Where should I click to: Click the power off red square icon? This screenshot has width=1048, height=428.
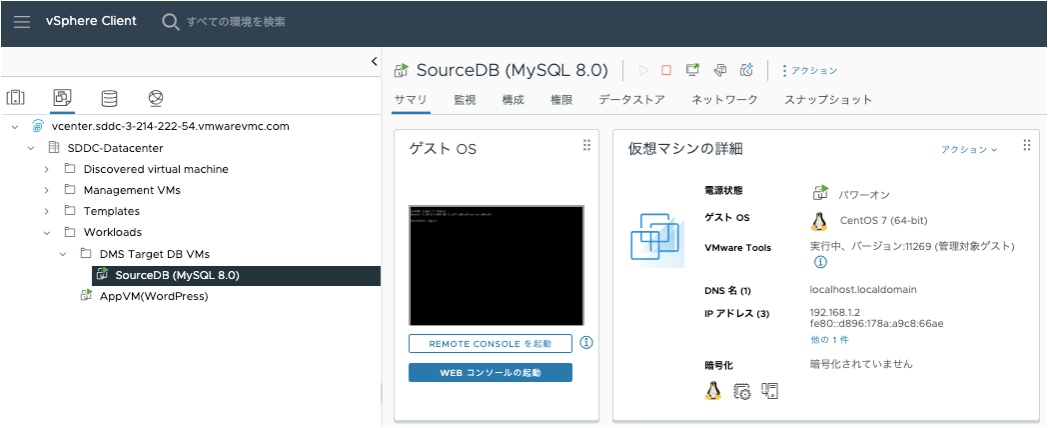click(666, 70)
